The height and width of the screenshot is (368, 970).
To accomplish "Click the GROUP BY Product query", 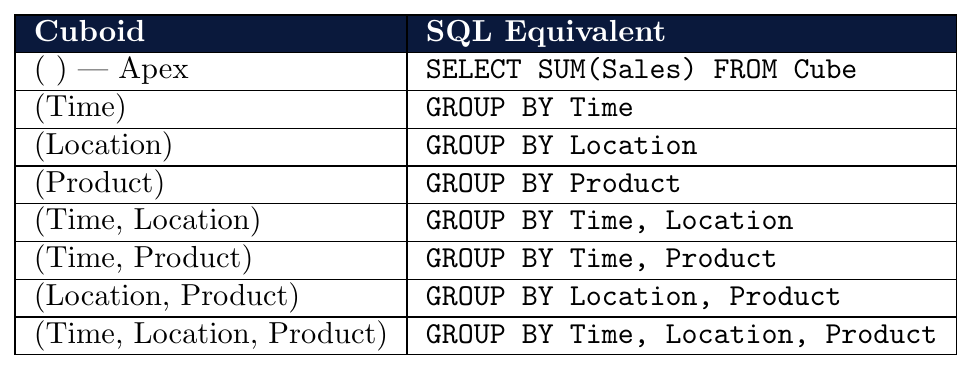I will pos(553,184).
